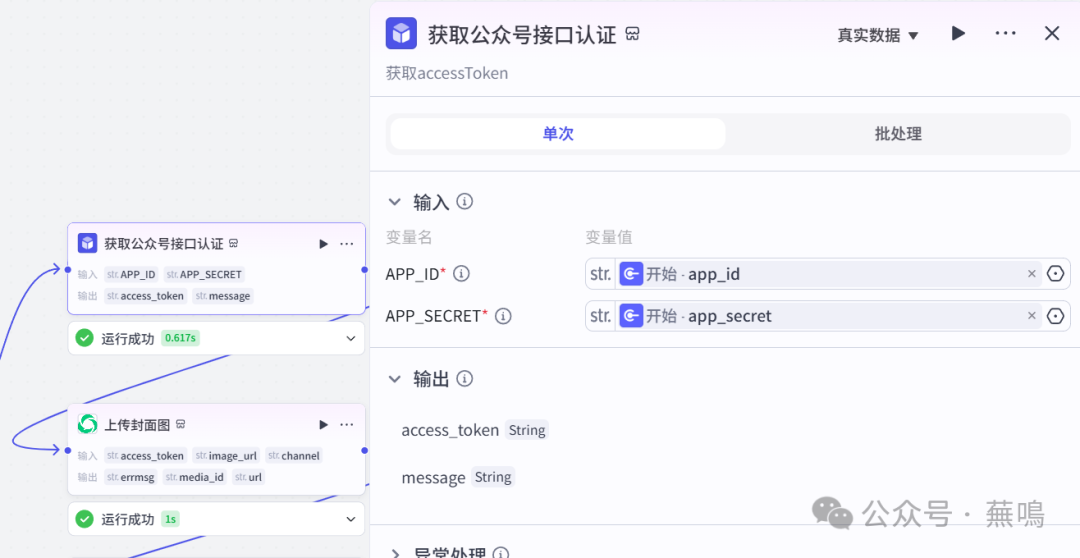Viewport: 1080px width, 558px height.
Task: Click the info icon next to APP_SECRET
Action: coord(503,316)
